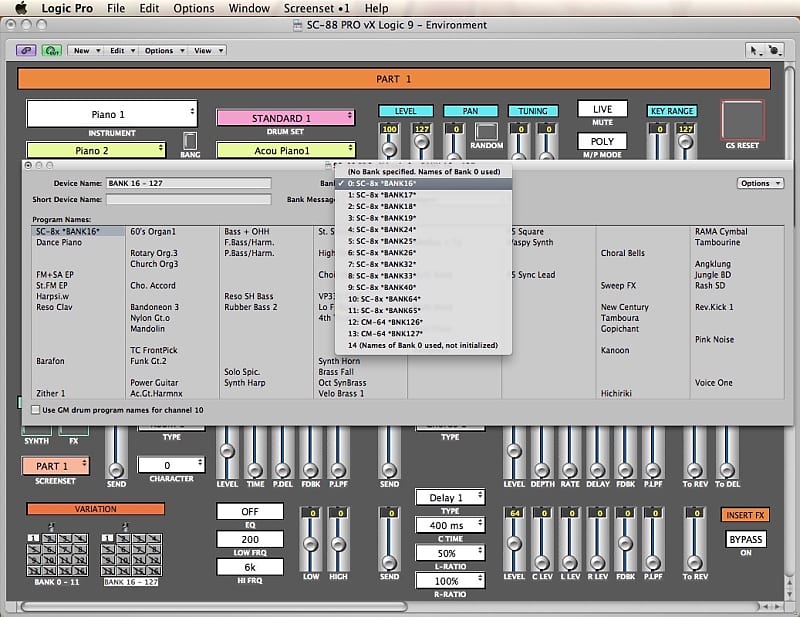Select 12: CM-64 *BNK126* bank entry

coord(423,322)
